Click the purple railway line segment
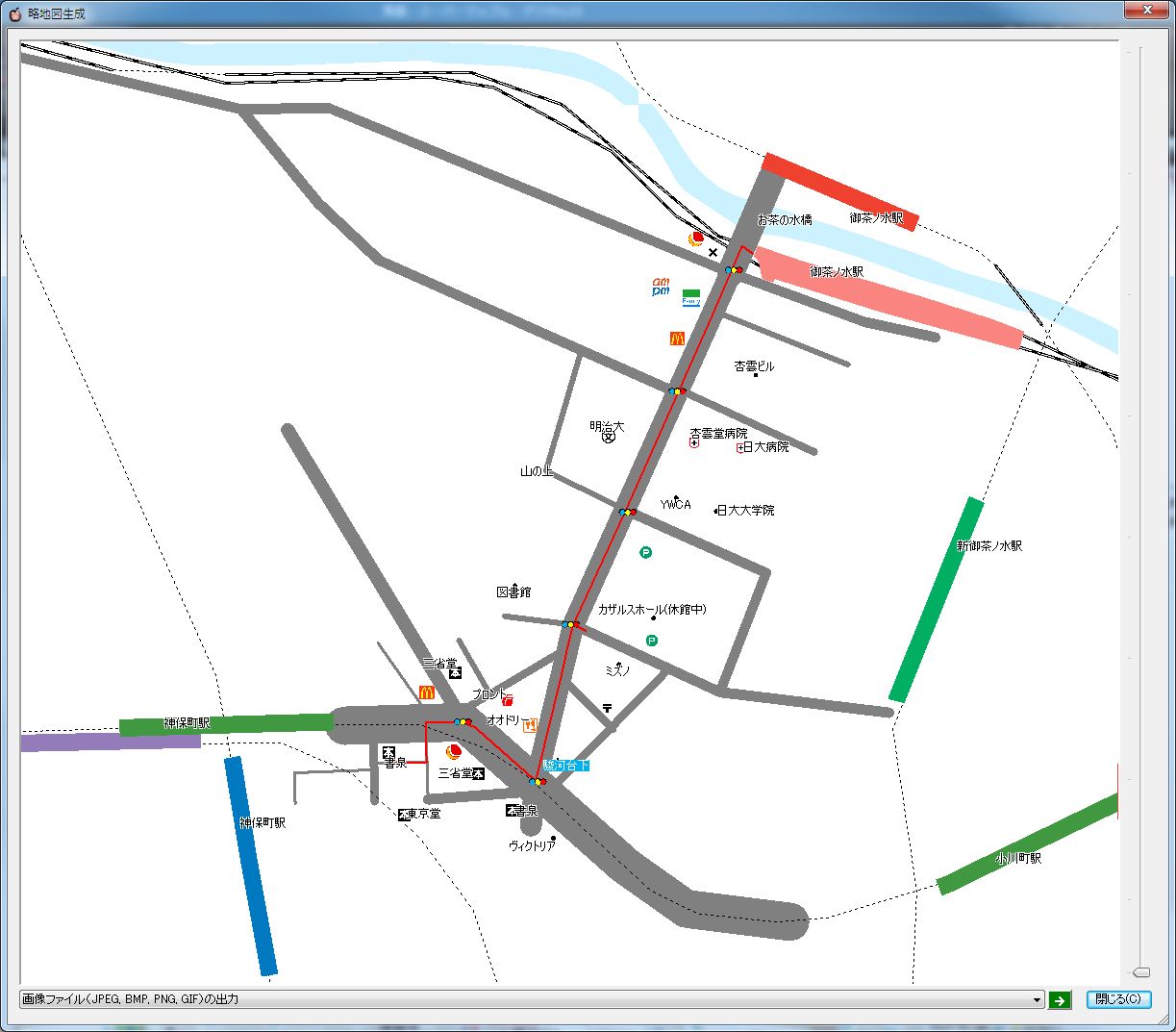 [x=111, y=742]
